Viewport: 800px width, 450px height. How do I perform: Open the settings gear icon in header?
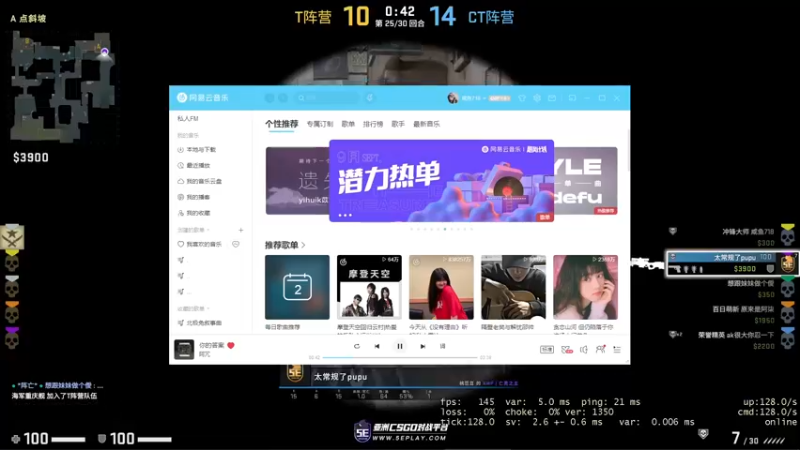pos(537,98)
